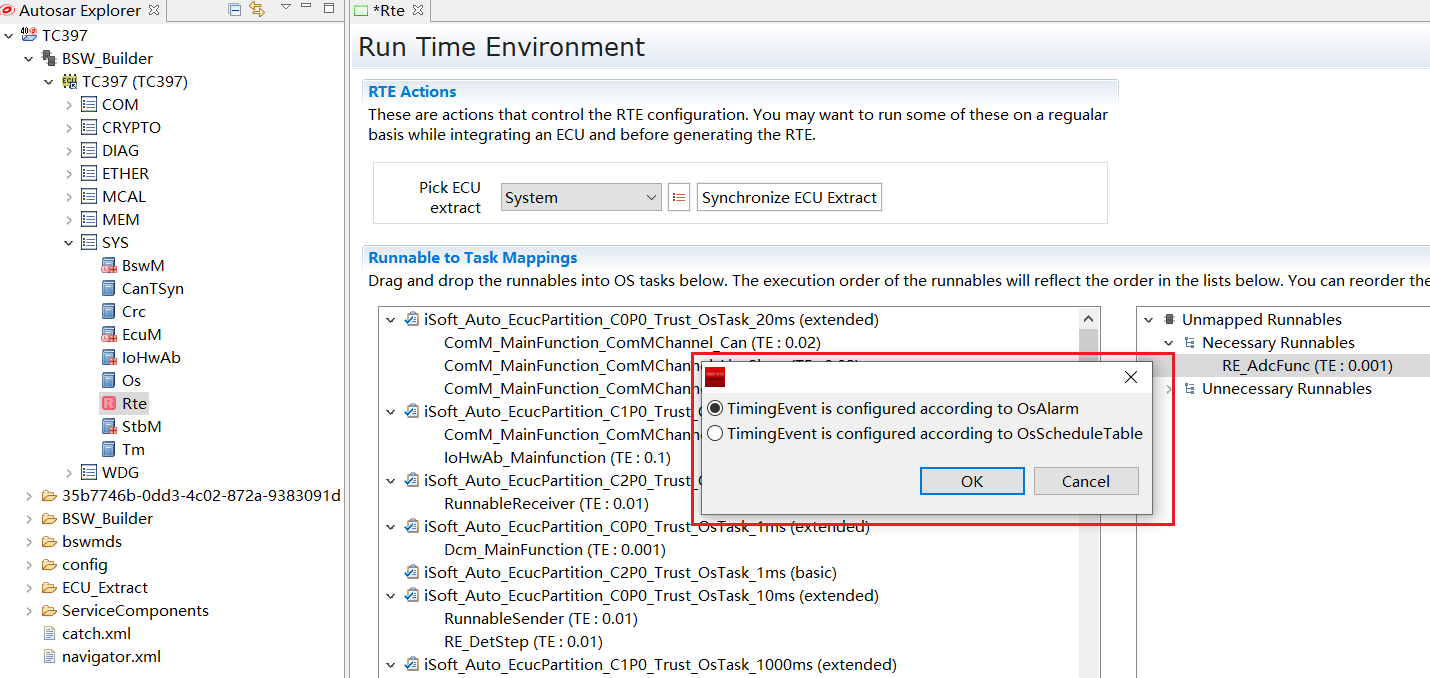Viewport: 1430px width, 678px height.
Task: Select TimingEvent according to OsAlarm option
Action: coord(715,409)
